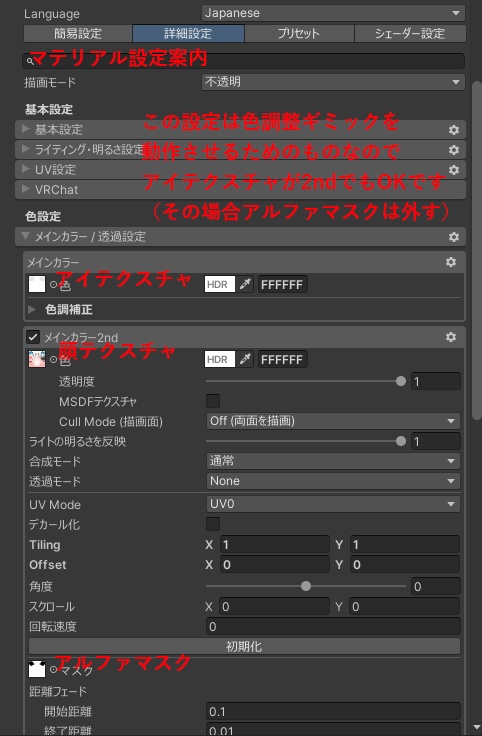The width and height of the screenshot is (482, 736).
Task: Click the Offset X field
Action: (275, 564)
